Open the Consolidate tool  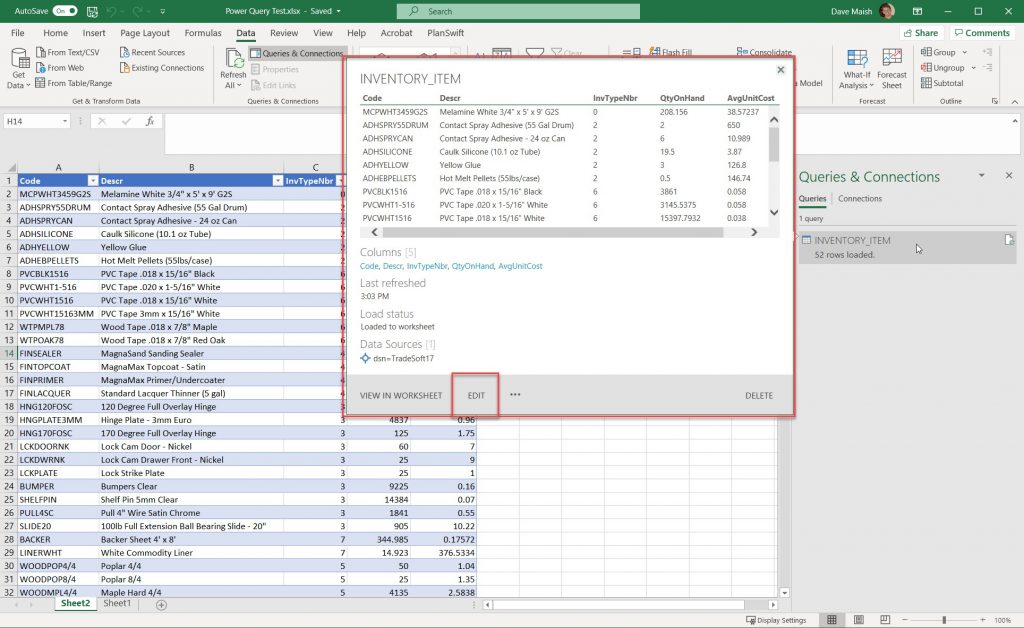[x=770, y=51]
